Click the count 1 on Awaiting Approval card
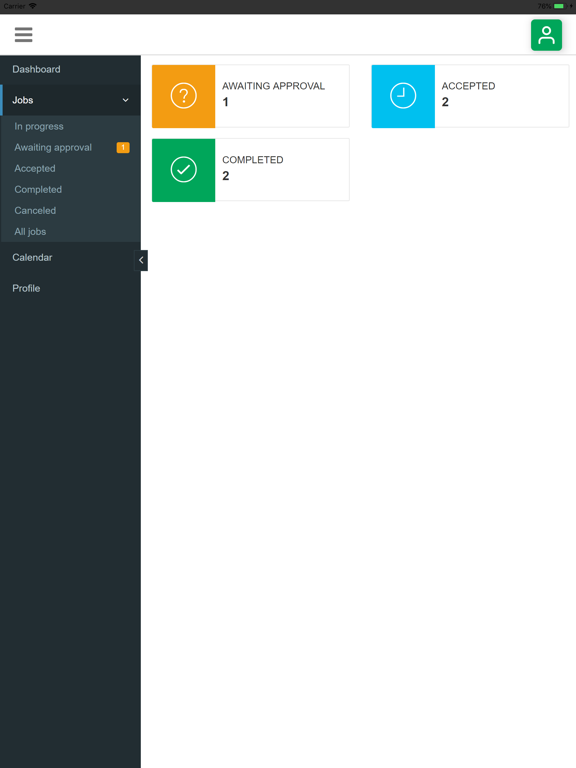 point(225,102)
